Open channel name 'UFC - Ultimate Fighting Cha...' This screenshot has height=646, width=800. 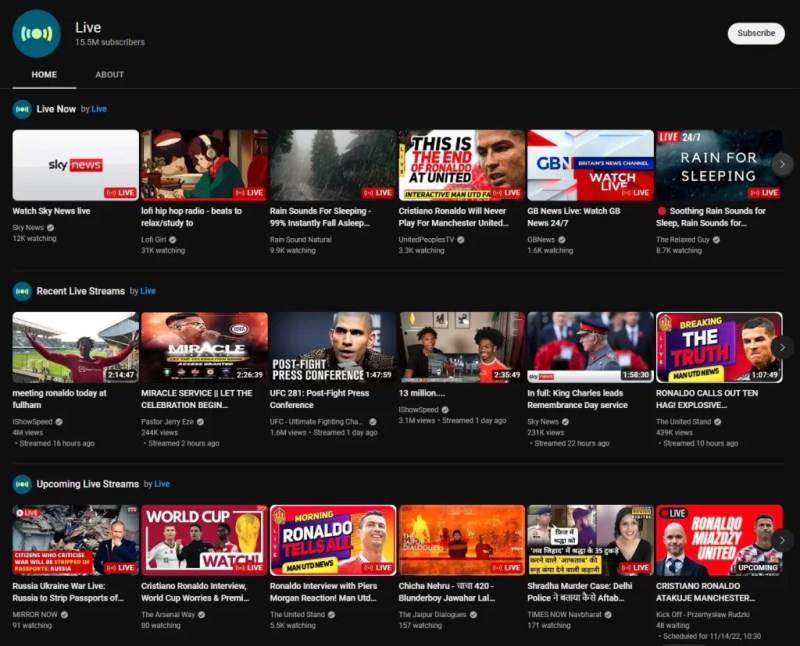(x=316, y=421)
